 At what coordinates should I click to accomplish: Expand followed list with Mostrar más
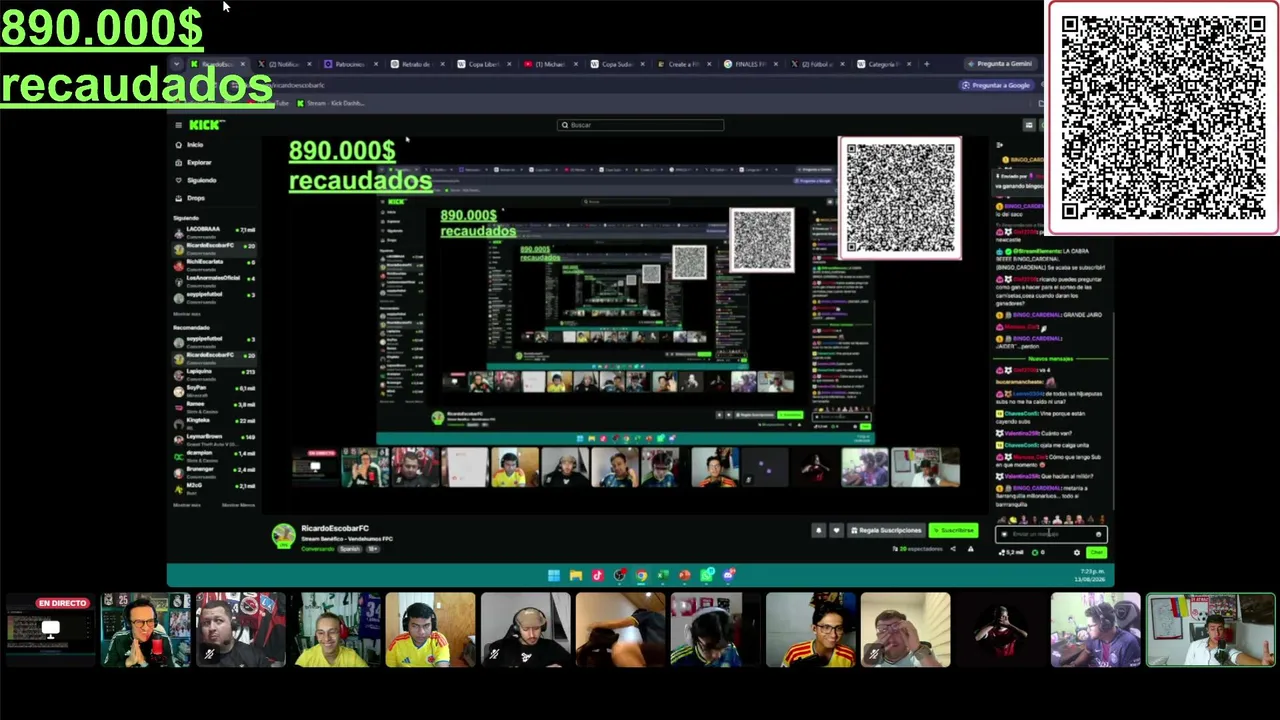click(x=187, y=314)
